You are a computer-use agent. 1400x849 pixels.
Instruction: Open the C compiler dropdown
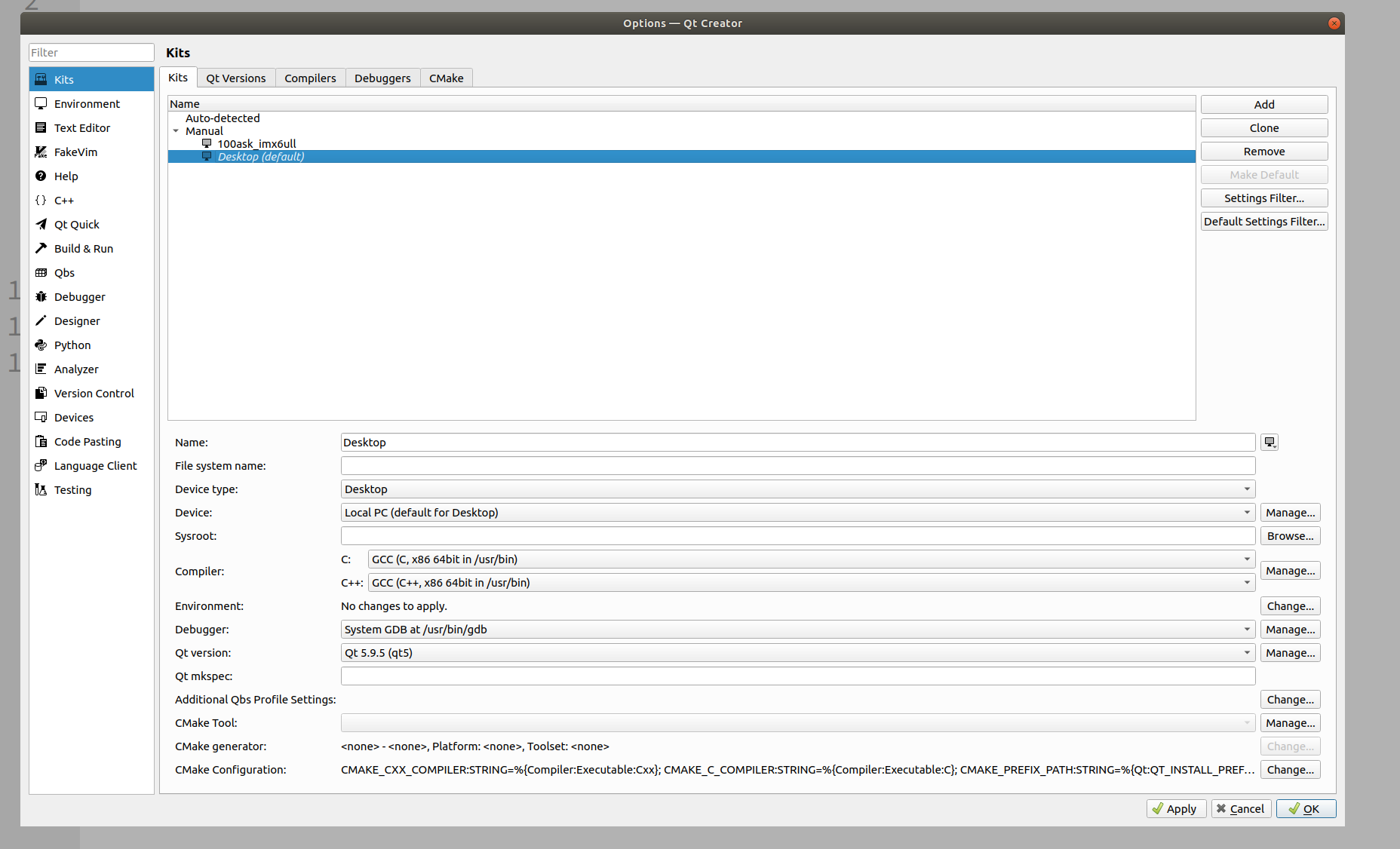(812, 559)
